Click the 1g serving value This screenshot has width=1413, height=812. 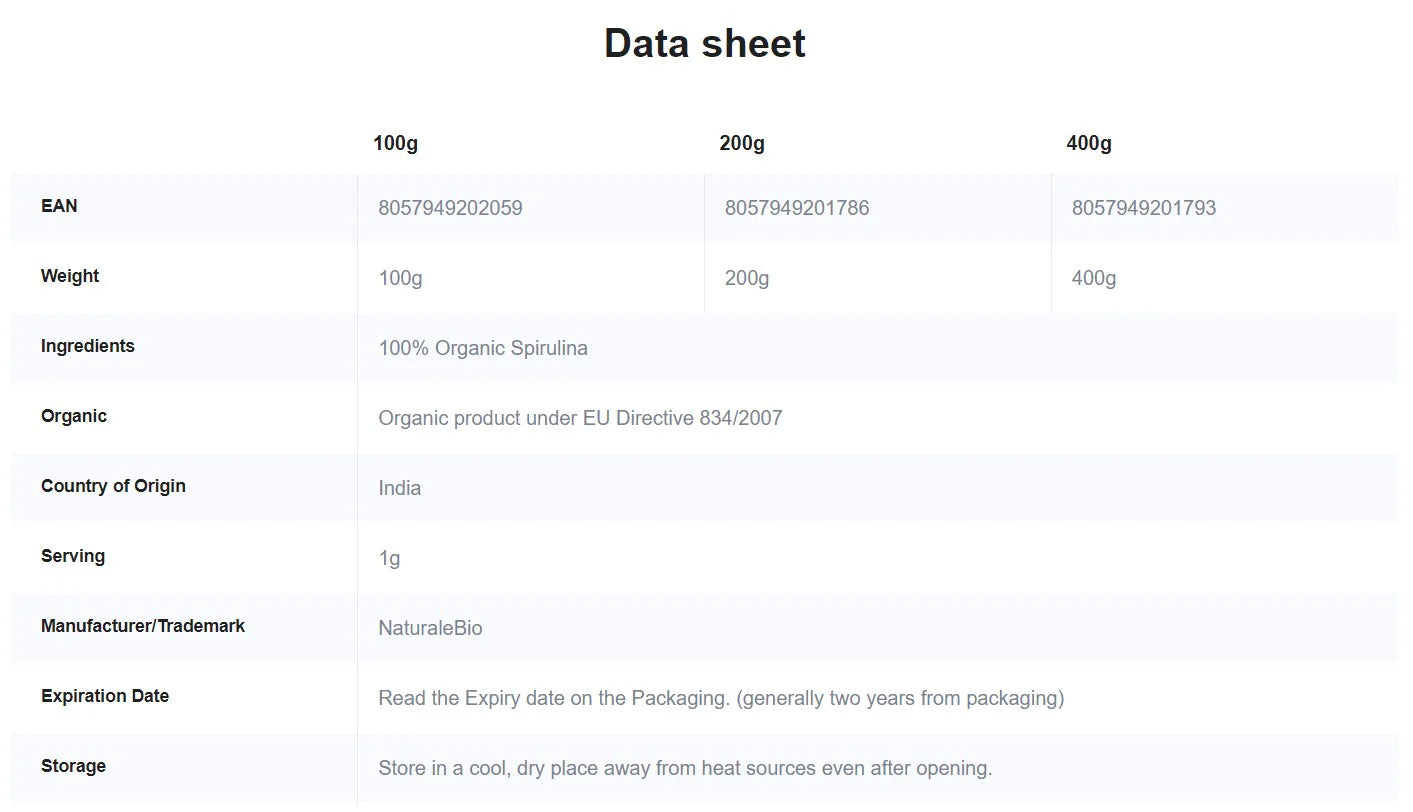coord(389,558)
